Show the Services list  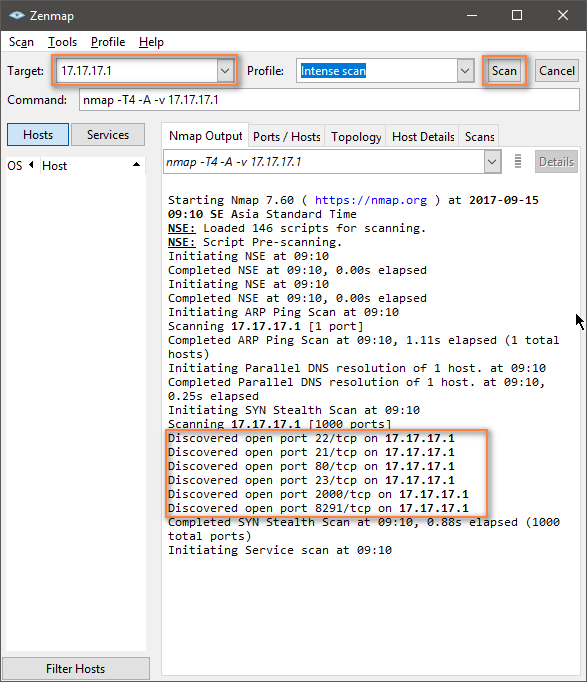coord(108,134)
